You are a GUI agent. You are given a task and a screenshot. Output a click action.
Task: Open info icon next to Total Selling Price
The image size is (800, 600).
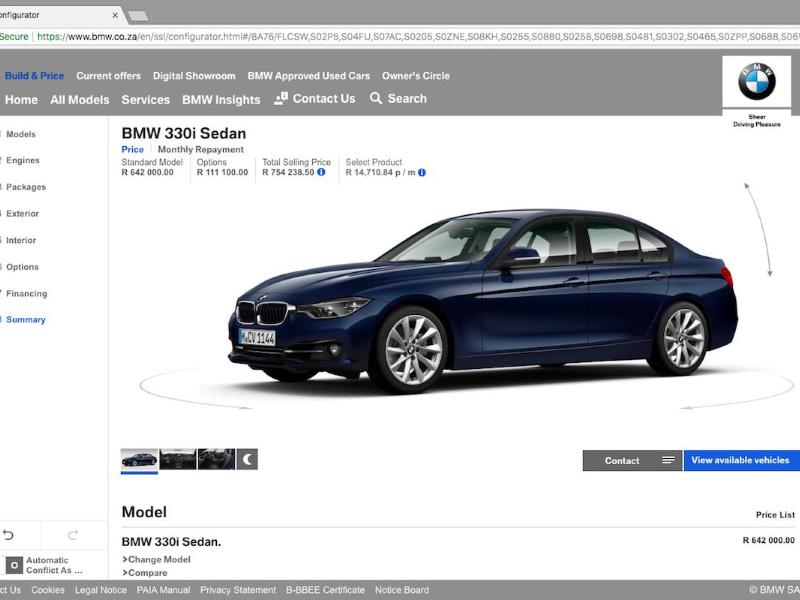tap(321, 172)
